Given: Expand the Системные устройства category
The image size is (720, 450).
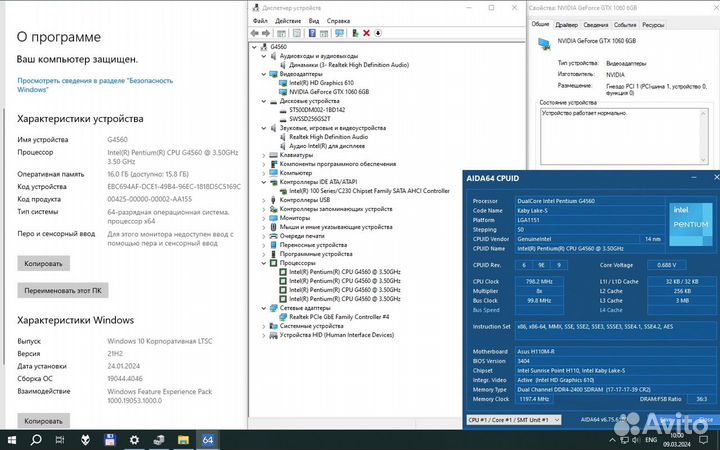Looking at the screenshot, I should [x=264, y=326].
